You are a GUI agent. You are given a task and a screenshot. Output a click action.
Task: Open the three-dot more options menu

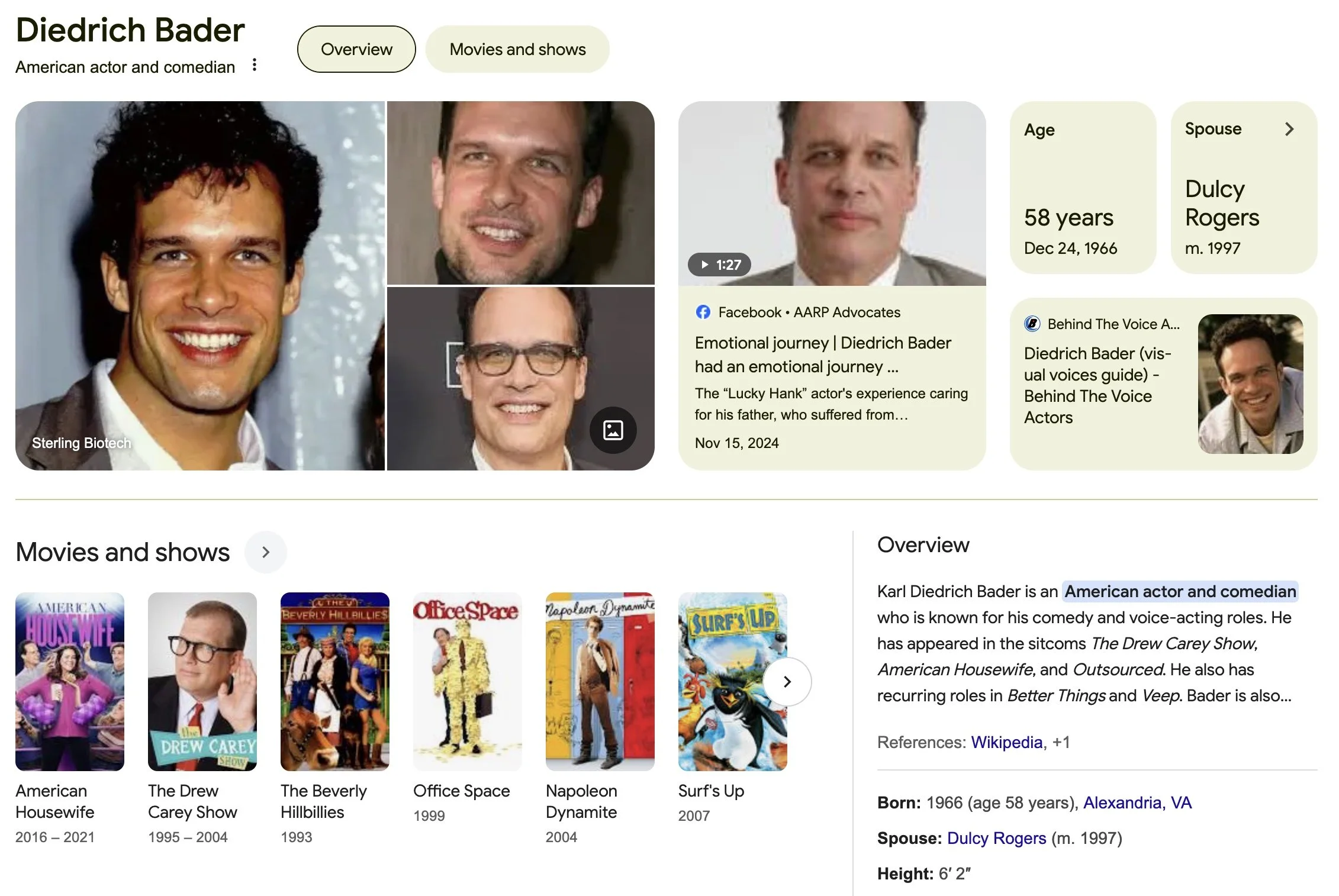(x=255, y=65)
